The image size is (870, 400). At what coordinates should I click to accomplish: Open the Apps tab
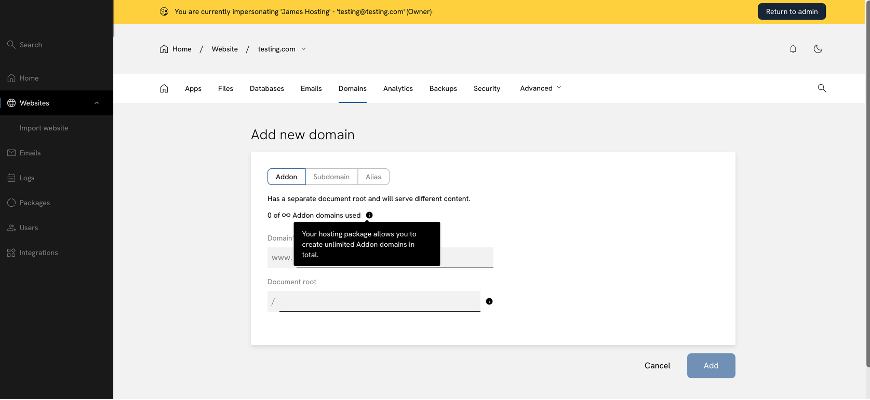[193, 88]
